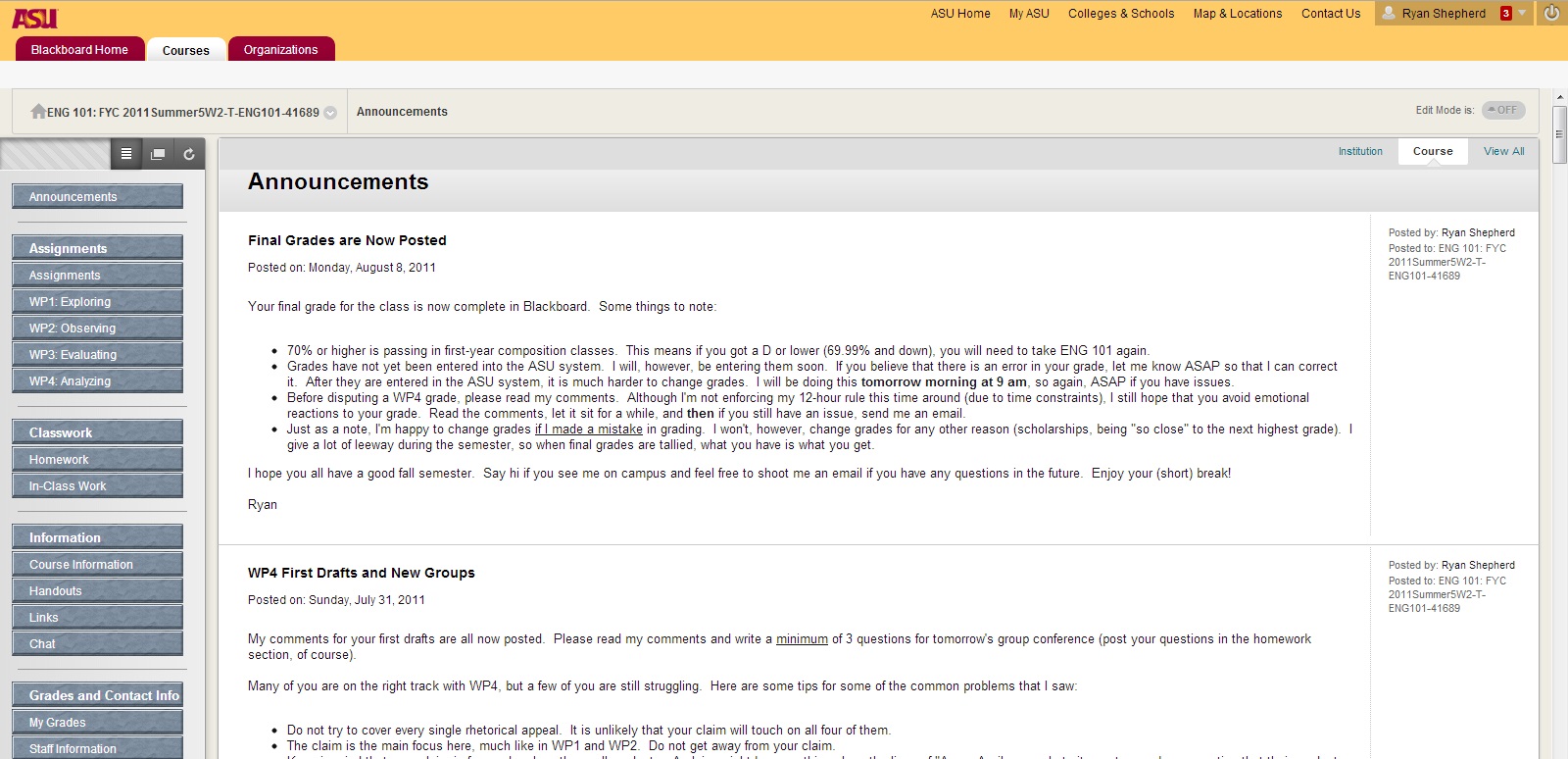The height and width of the screenshot is (759, 1568).
Task: Open Chat menu item
Action: pos(97,643)
